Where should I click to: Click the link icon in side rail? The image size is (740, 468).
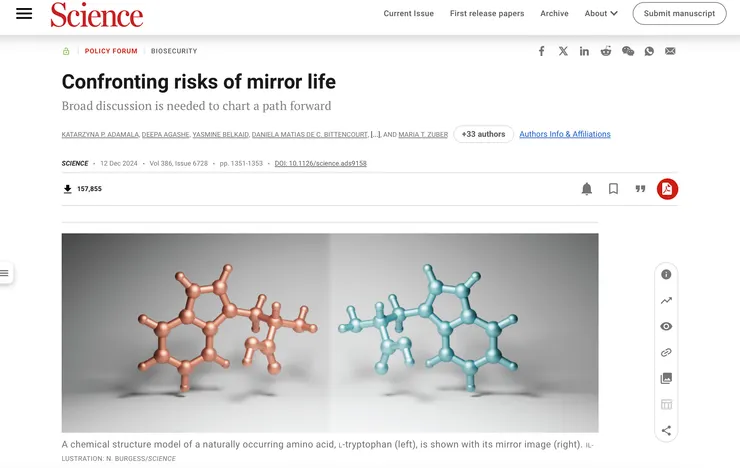tap(666, 352)
